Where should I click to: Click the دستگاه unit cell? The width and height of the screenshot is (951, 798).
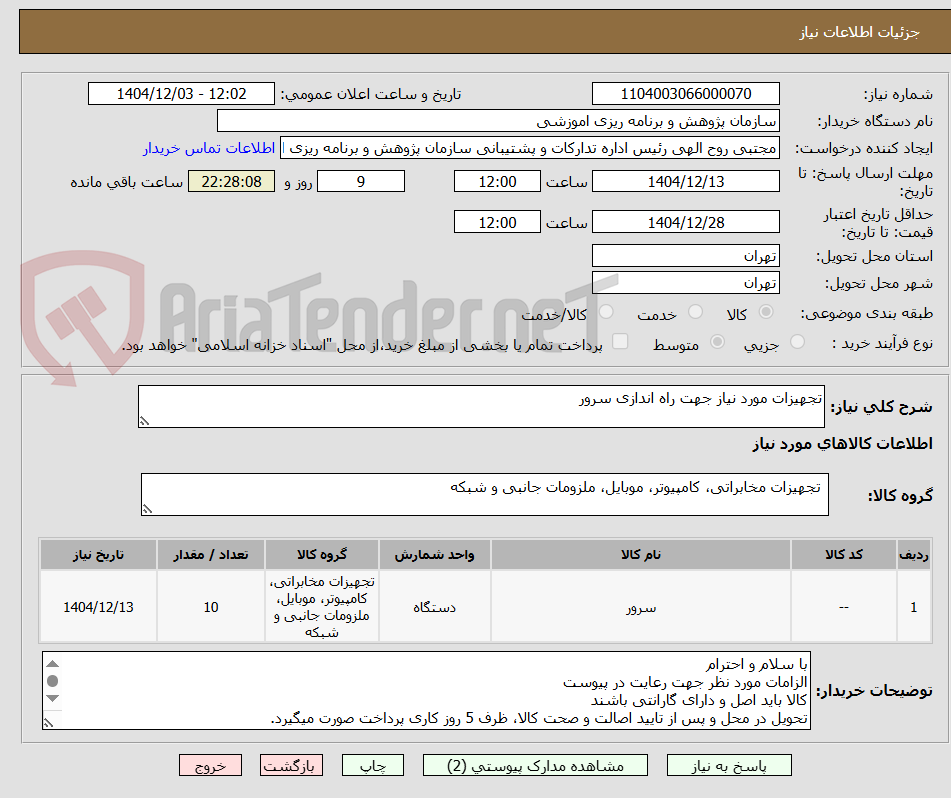(435, 607)
